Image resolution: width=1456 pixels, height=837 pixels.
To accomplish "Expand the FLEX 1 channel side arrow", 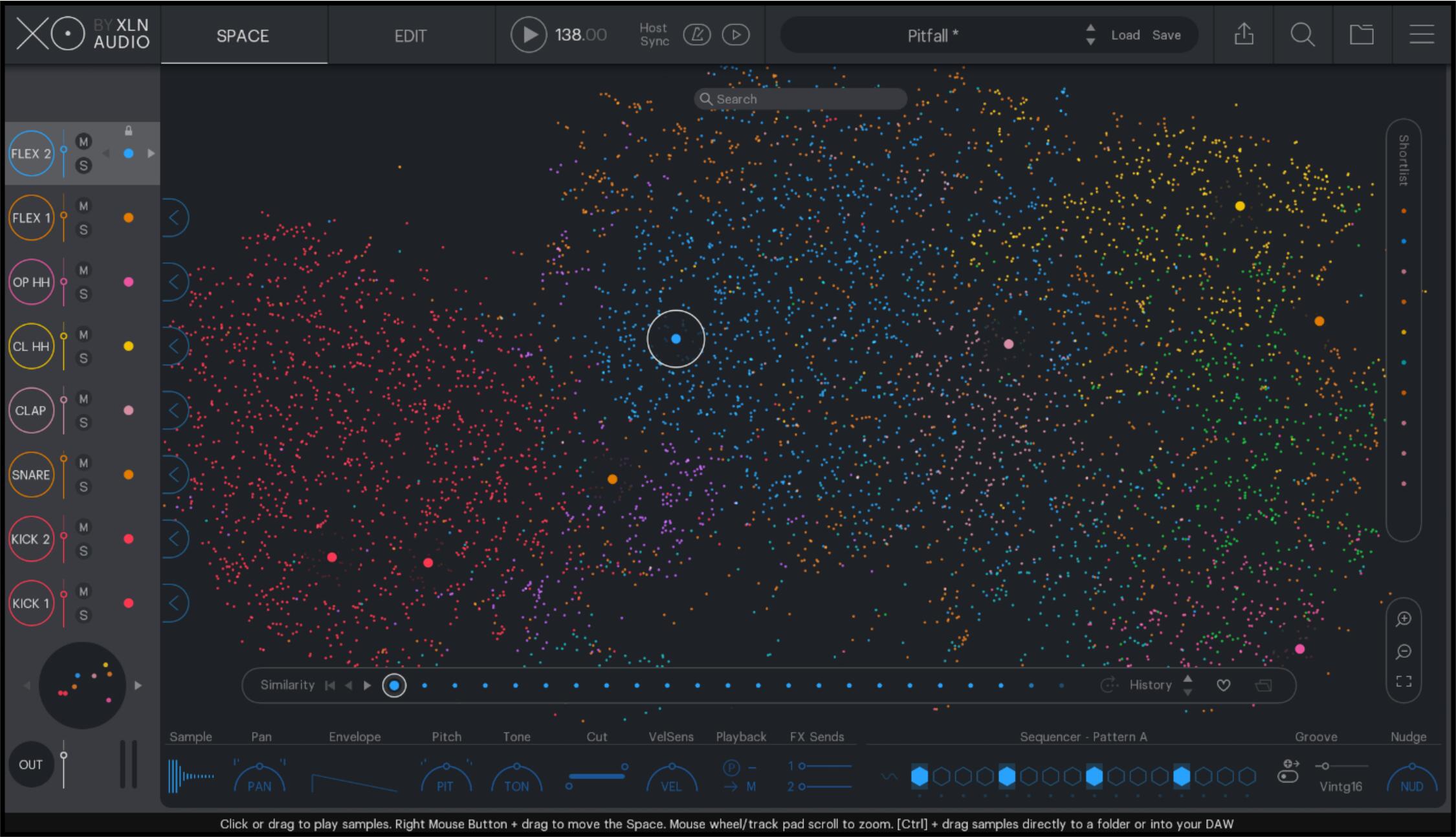I will tap(175, 218).
